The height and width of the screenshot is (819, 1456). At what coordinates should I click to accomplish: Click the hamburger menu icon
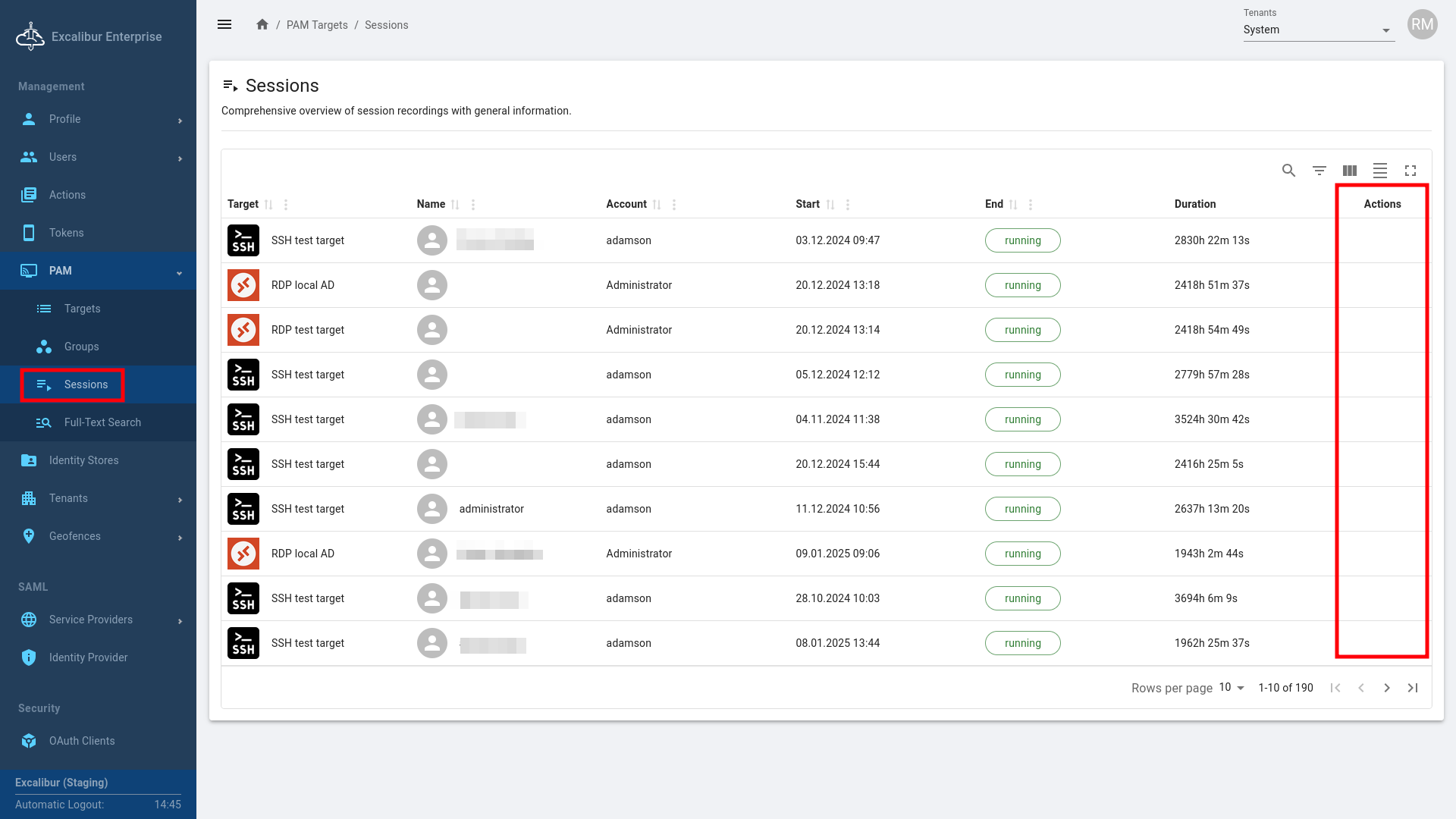224,25
